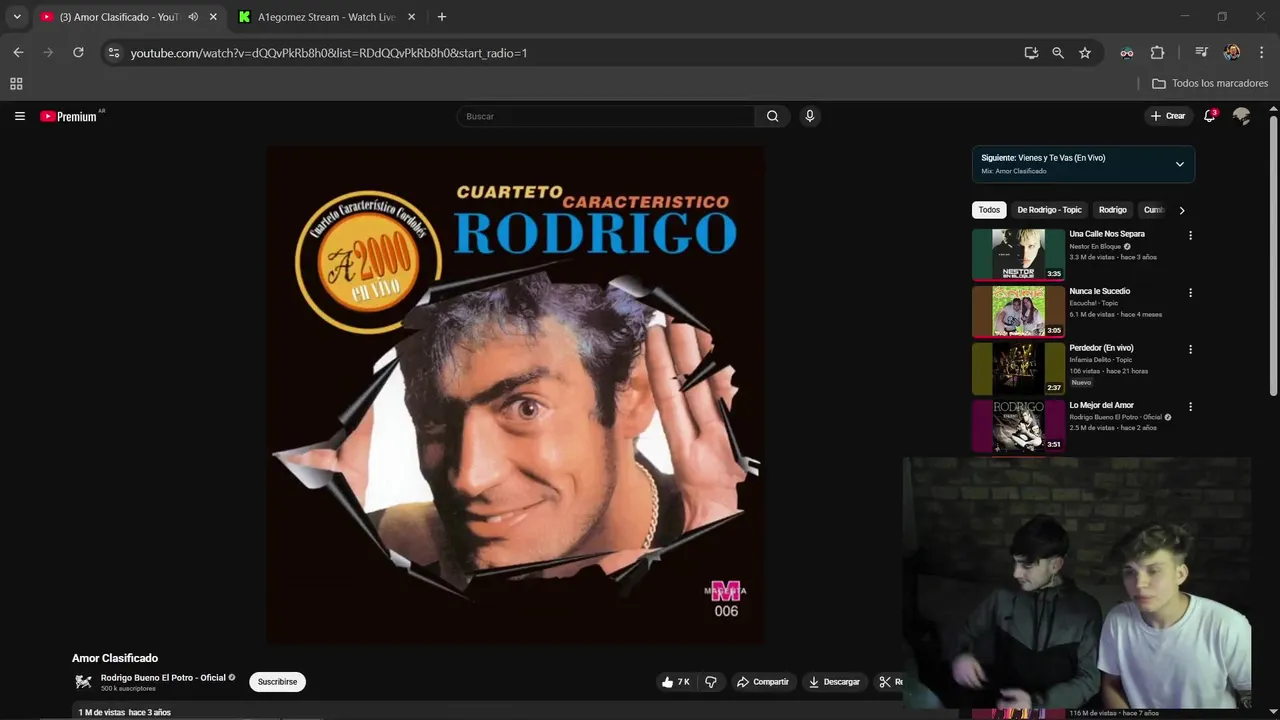Click the Buscar search field
The width and height of the screenshot is (1280, 720).
pos(605,116)
